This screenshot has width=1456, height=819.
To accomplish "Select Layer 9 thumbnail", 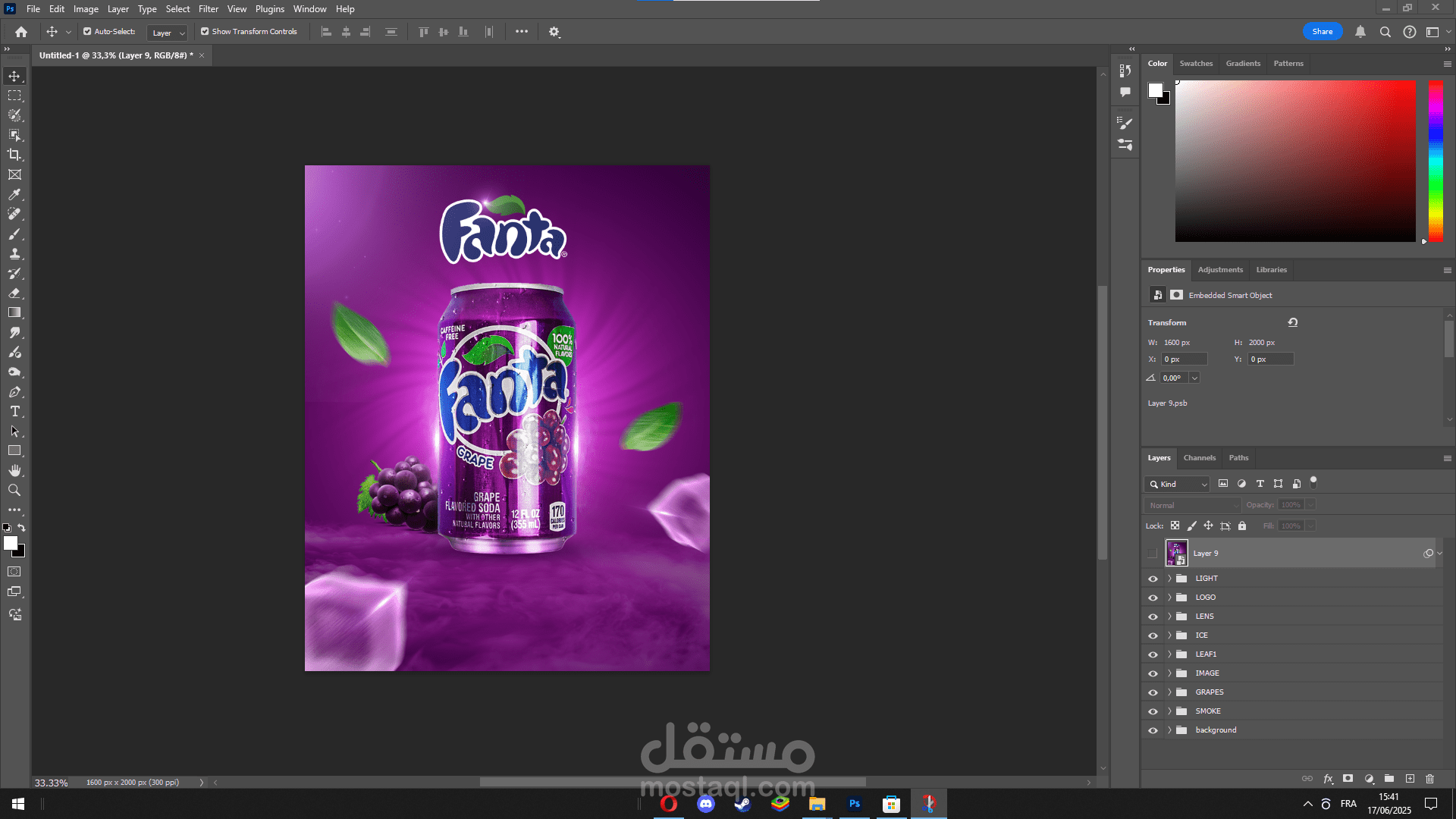I will [x=1176, y=554].
